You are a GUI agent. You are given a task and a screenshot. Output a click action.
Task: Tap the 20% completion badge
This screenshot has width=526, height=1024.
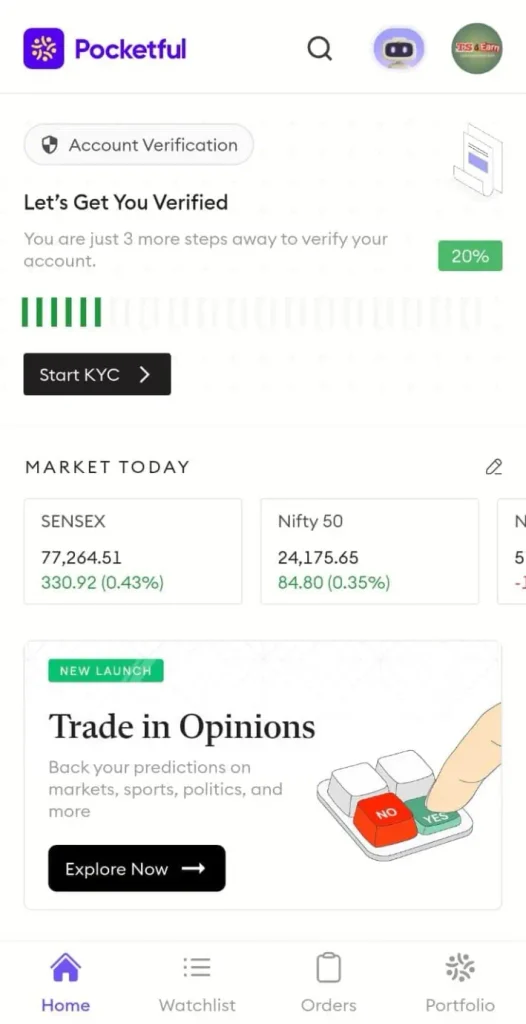470,256
